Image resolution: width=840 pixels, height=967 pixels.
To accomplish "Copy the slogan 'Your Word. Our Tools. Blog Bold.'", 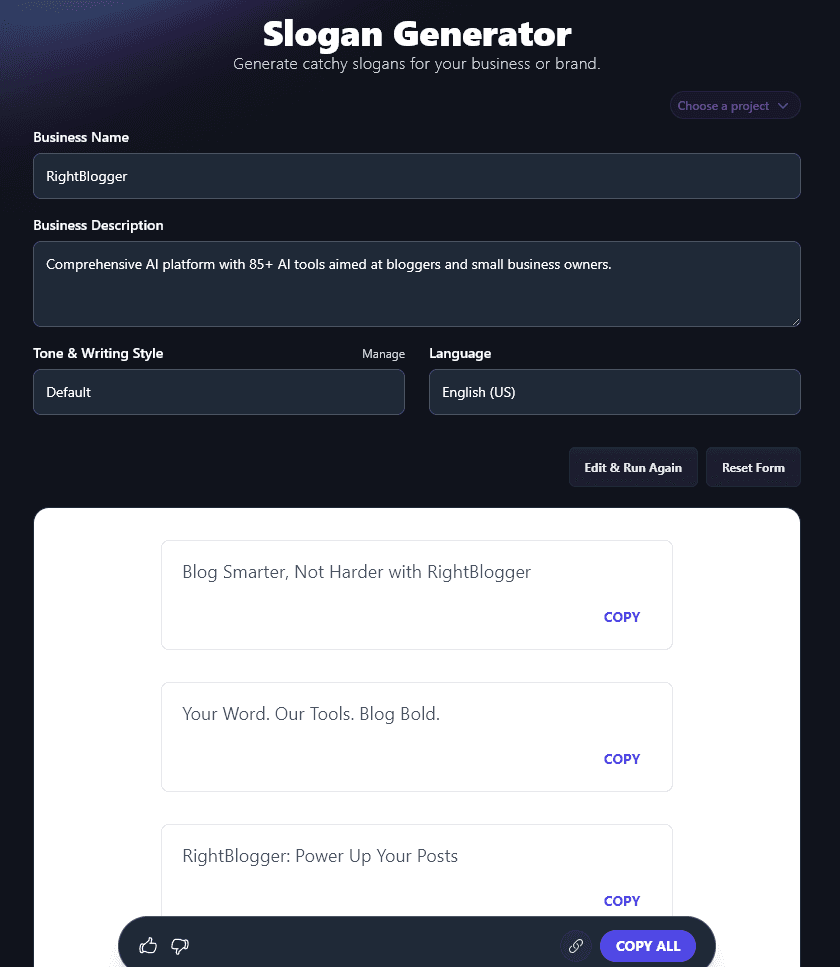I will pyautogui.click(x=621, y=759).
